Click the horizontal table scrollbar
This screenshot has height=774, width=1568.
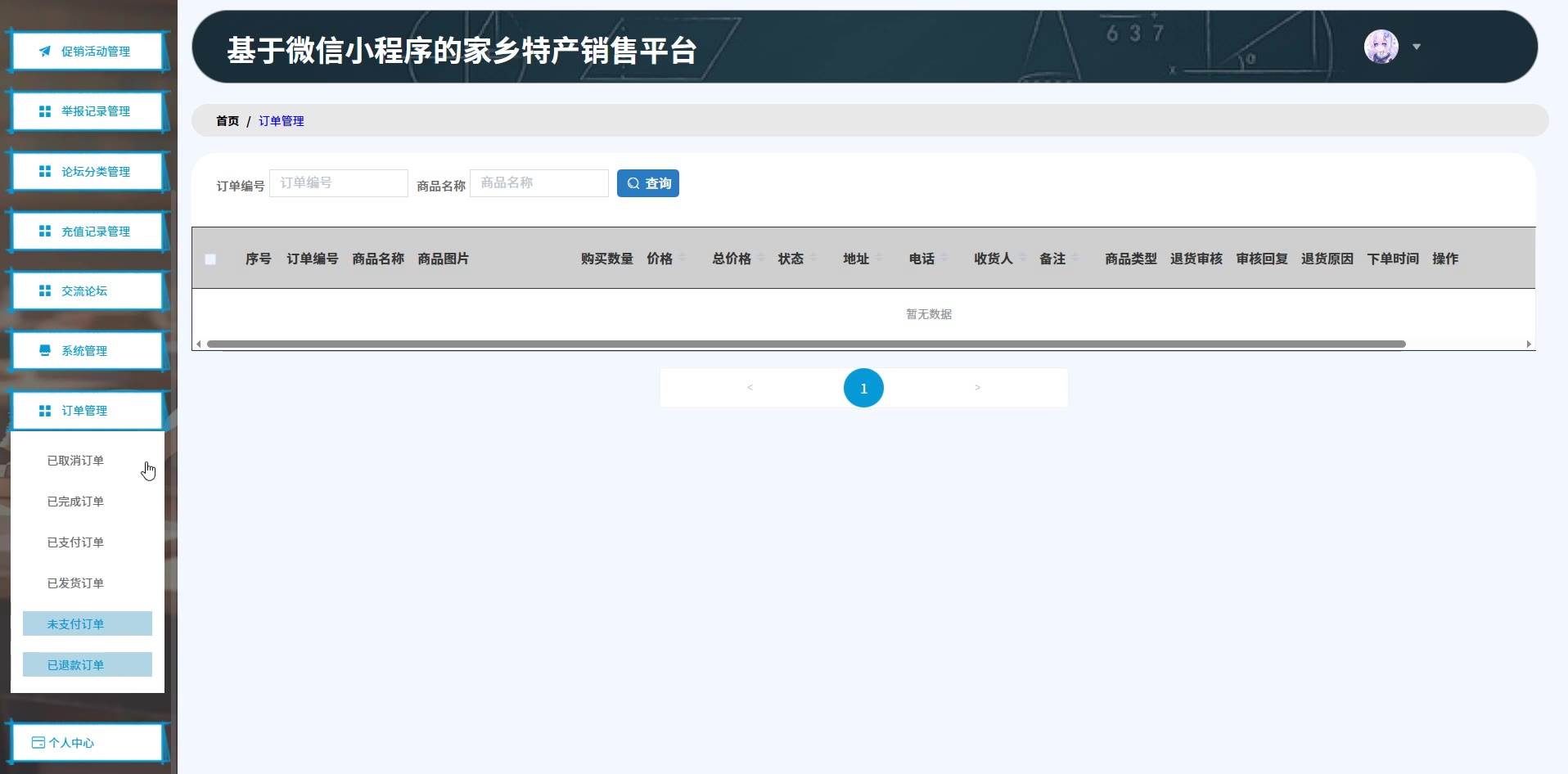pyautogui.click(x=805, y=344)
